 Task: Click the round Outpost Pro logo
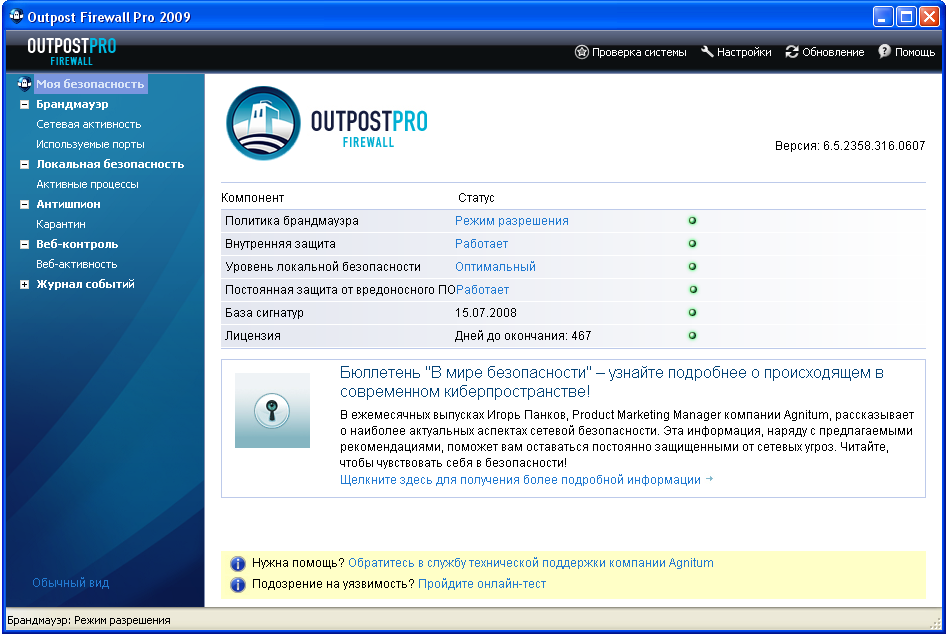263,123
